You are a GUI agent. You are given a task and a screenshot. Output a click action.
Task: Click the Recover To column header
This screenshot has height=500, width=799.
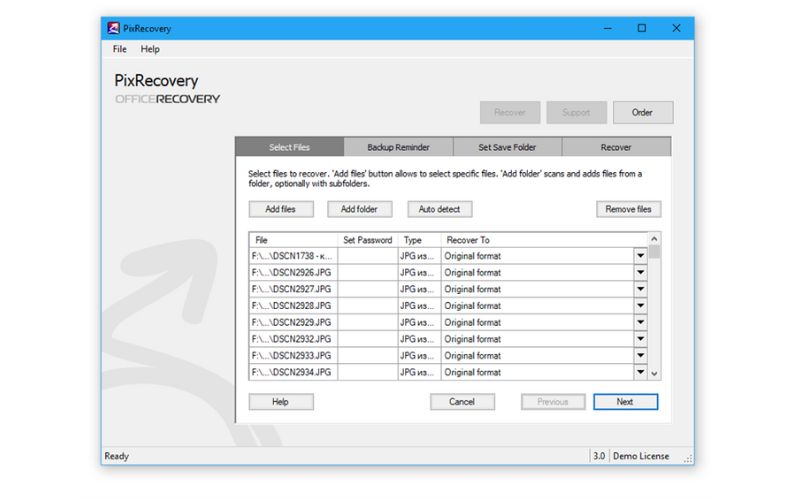click(x=544, y=240)
